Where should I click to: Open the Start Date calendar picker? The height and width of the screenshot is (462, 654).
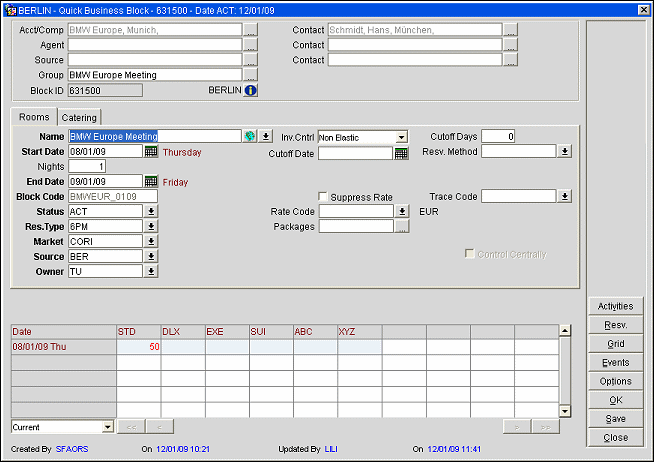151,152
